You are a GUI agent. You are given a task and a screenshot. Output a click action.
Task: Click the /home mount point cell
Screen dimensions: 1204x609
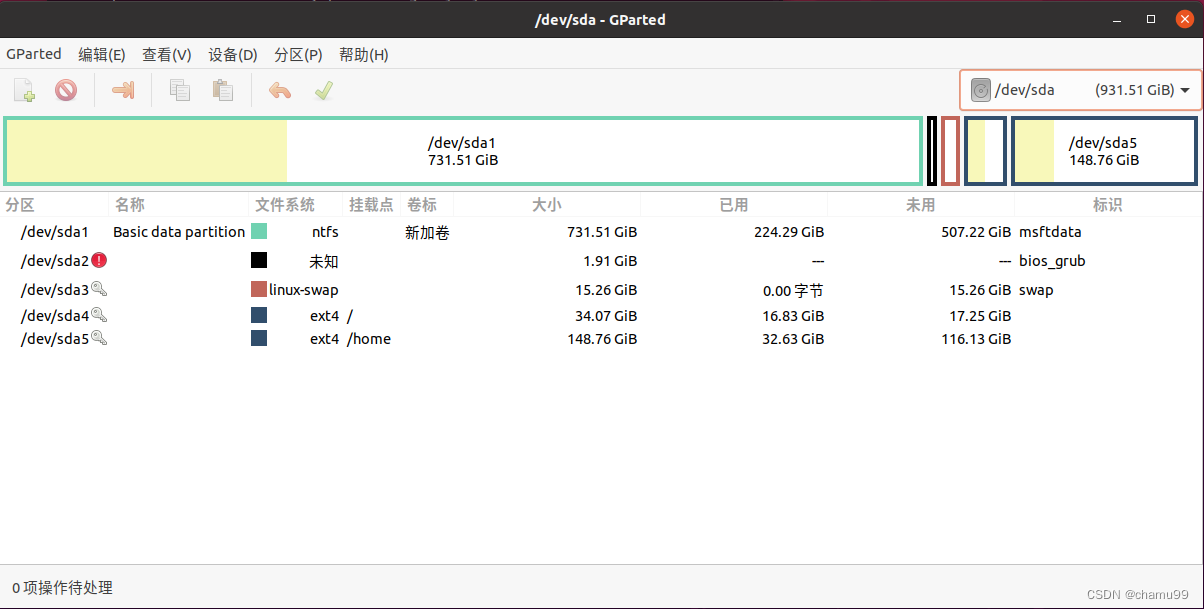pyautogui.click(x=369, y=339)
